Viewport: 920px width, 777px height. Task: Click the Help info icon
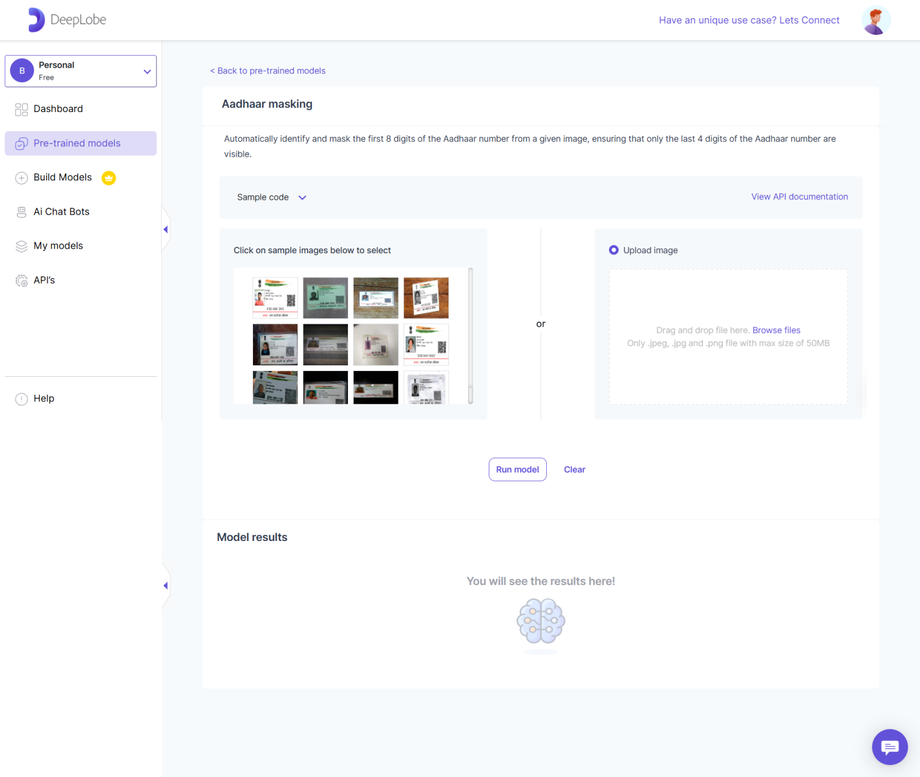coord(21,399)
